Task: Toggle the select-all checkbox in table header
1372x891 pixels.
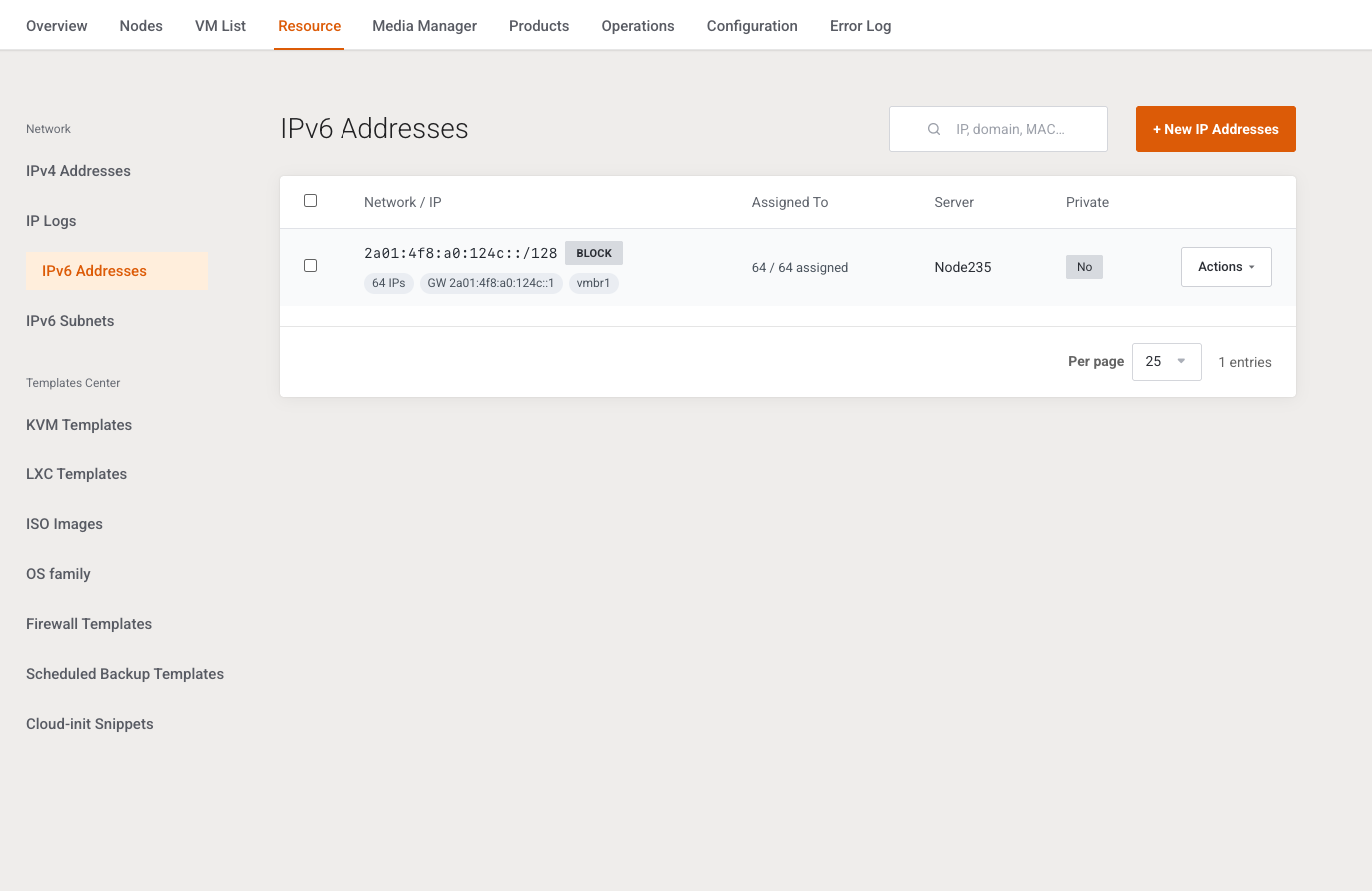Action: pos(310,201)
